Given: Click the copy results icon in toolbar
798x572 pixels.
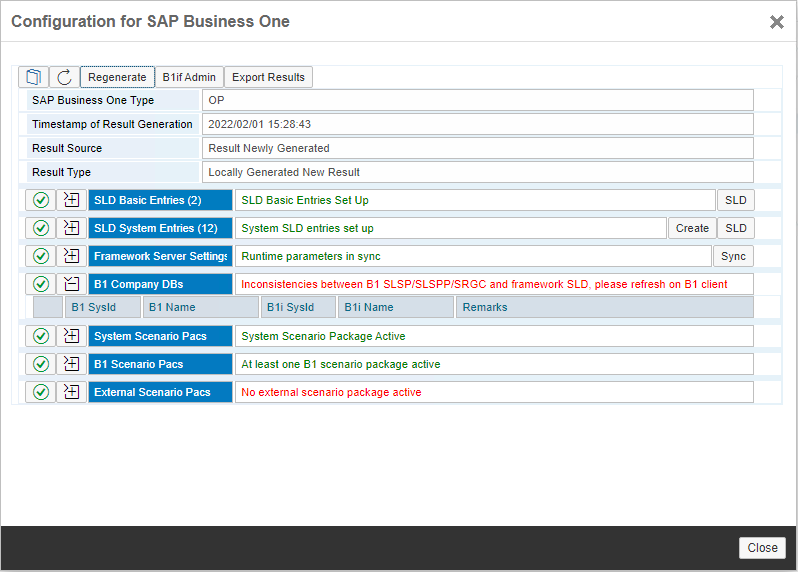Looking at the screenshot, I should coord(34,77).
